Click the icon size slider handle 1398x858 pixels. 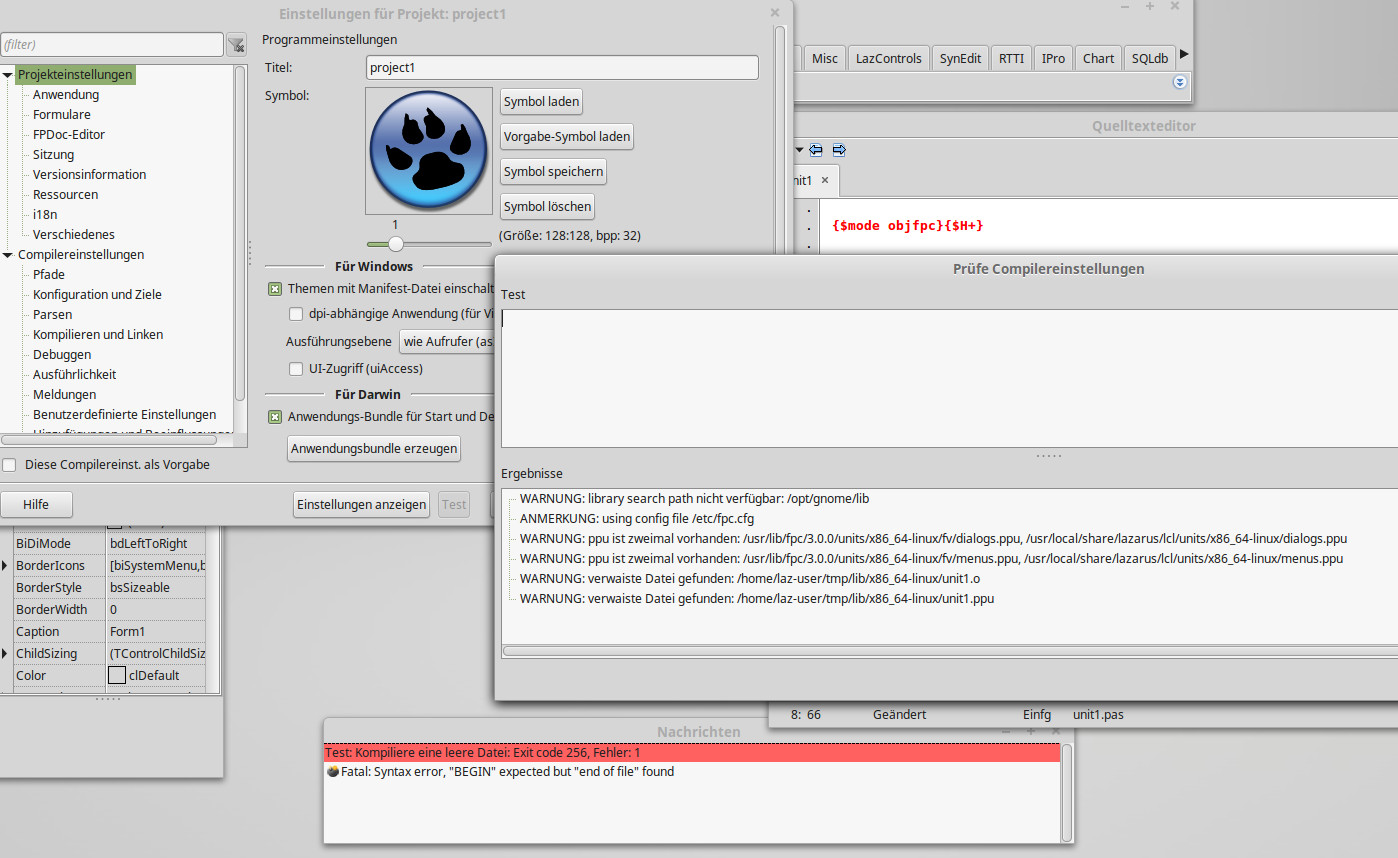pyautogui.click(x=396, y=243)
